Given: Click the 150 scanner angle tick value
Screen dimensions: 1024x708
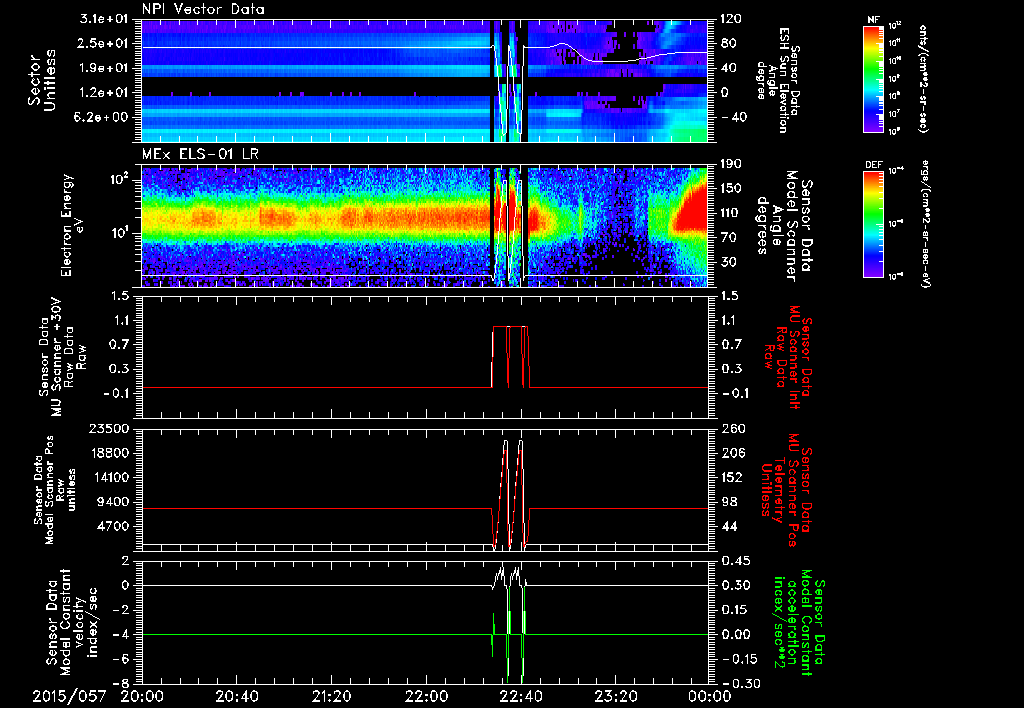Looking at the screenshot, I should click(x=731, y=189).
